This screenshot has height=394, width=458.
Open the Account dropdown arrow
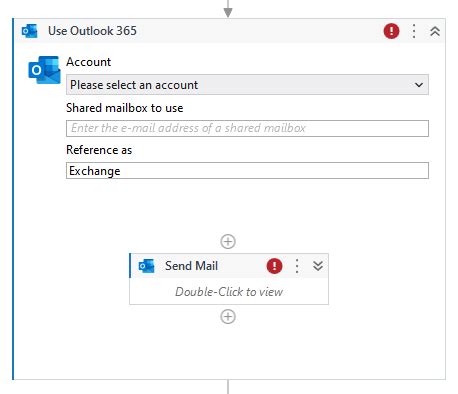(x=419, y=85)
